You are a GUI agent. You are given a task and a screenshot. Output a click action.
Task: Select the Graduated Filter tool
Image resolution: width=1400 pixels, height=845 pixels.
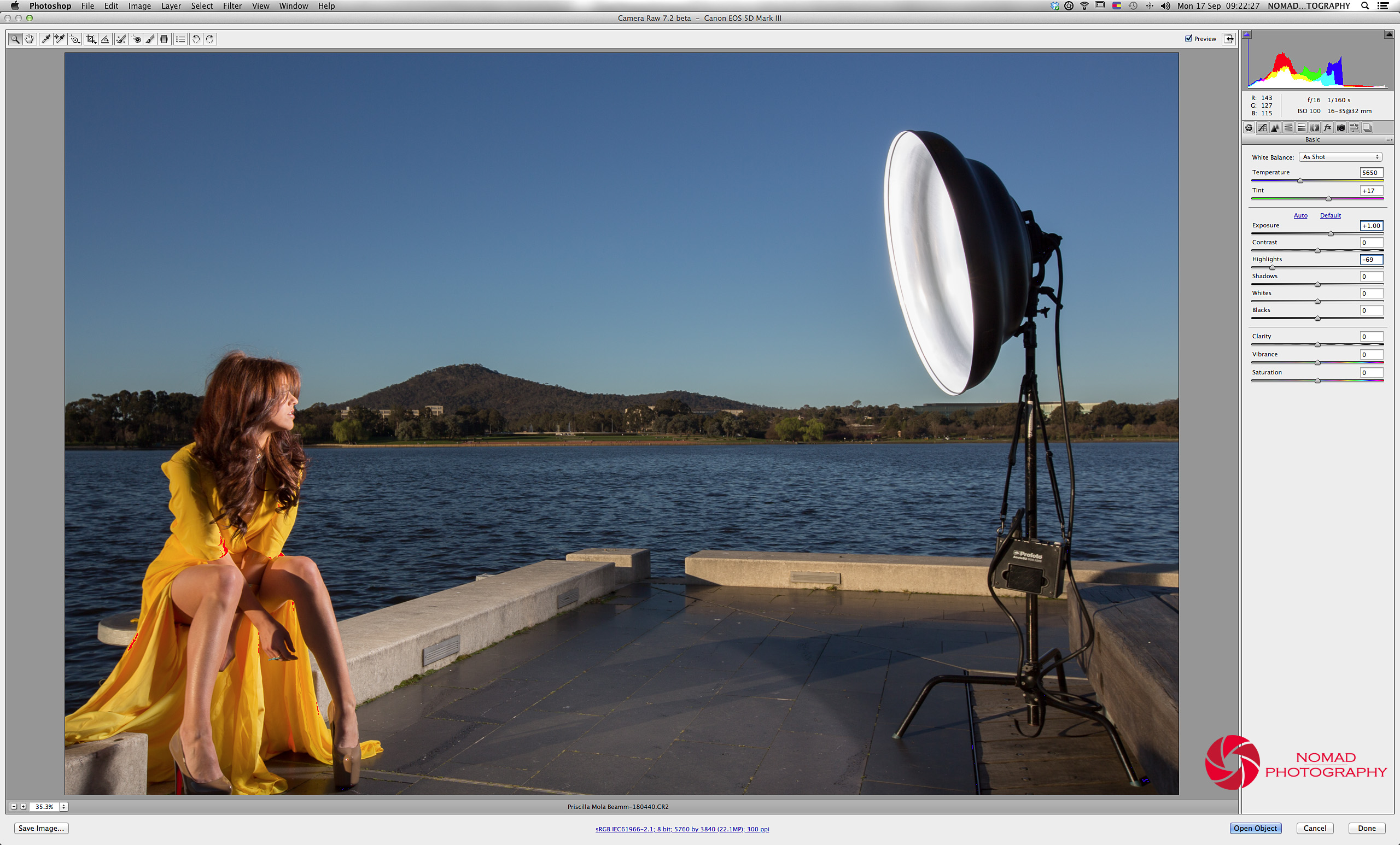coord(164,39)
